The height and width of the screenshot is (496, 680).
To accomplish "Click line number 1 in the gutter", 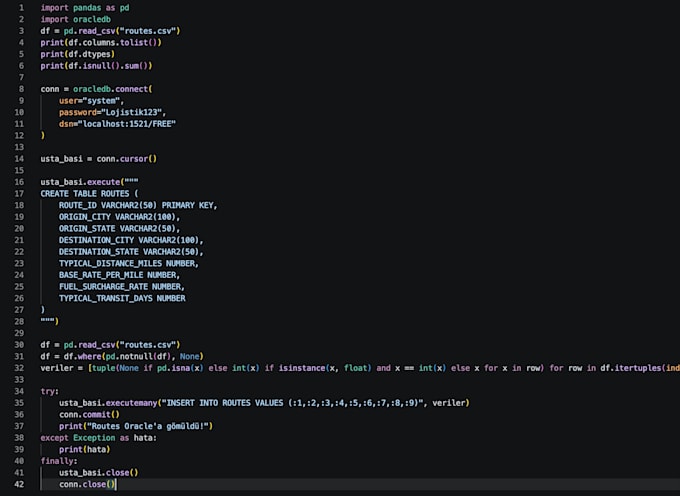I will coord(22,8).
